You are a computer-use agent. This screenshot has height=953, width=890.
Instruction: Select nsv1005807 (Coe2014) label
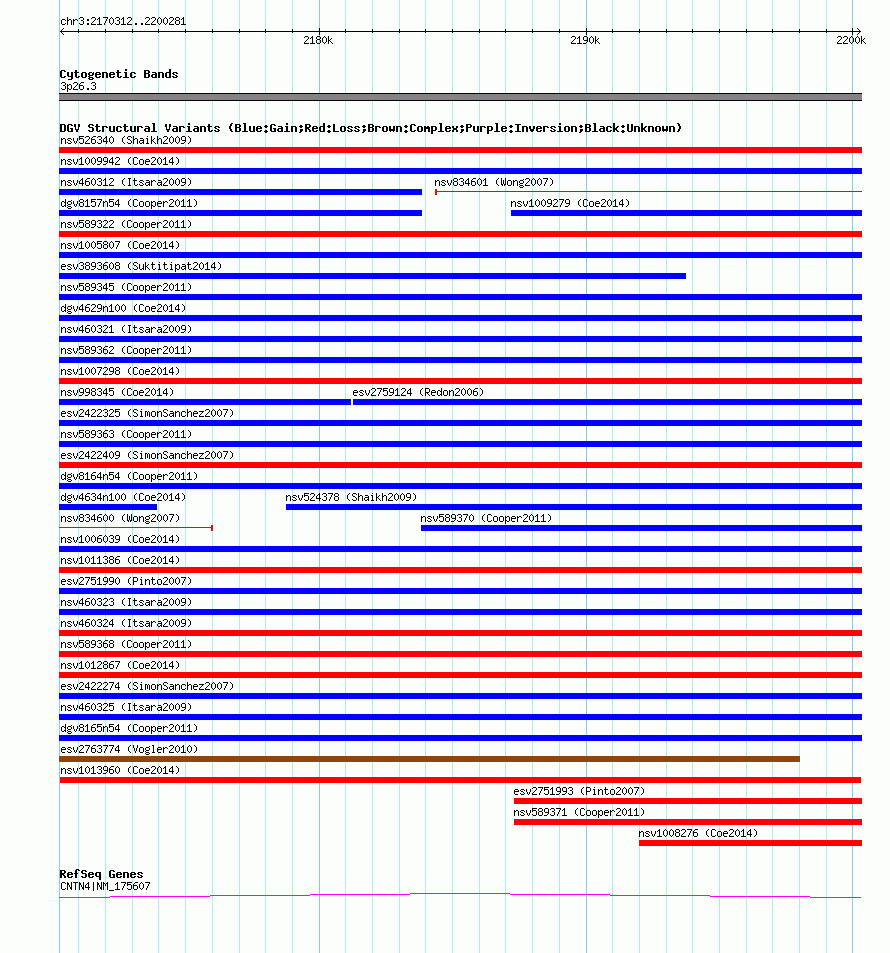point(120,246)
